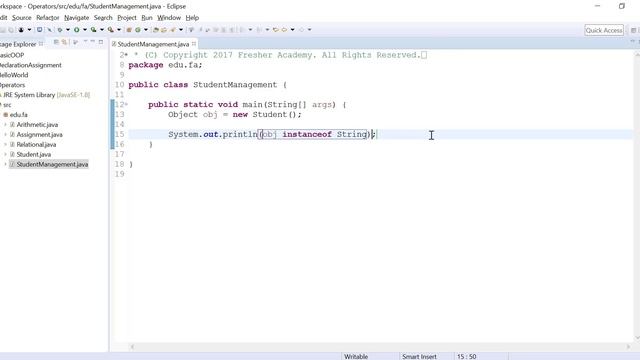Click the Forward navigation arrow icon
640x360 pixels.
[301, 30]
